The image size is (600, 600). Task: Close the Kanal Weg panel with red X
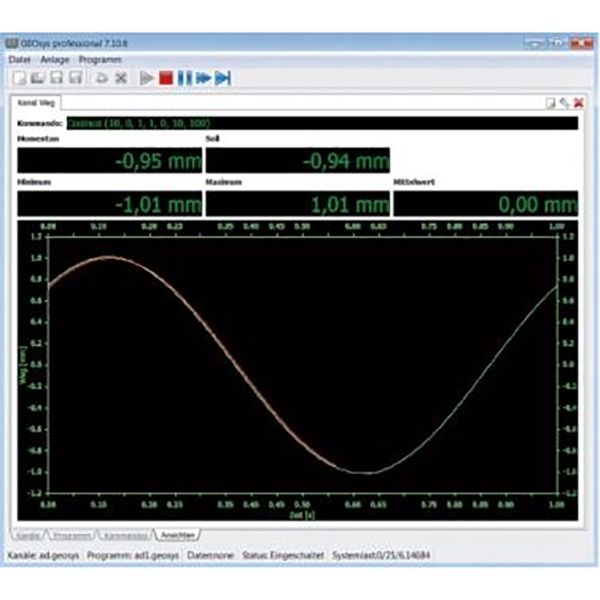coord(577,103)
